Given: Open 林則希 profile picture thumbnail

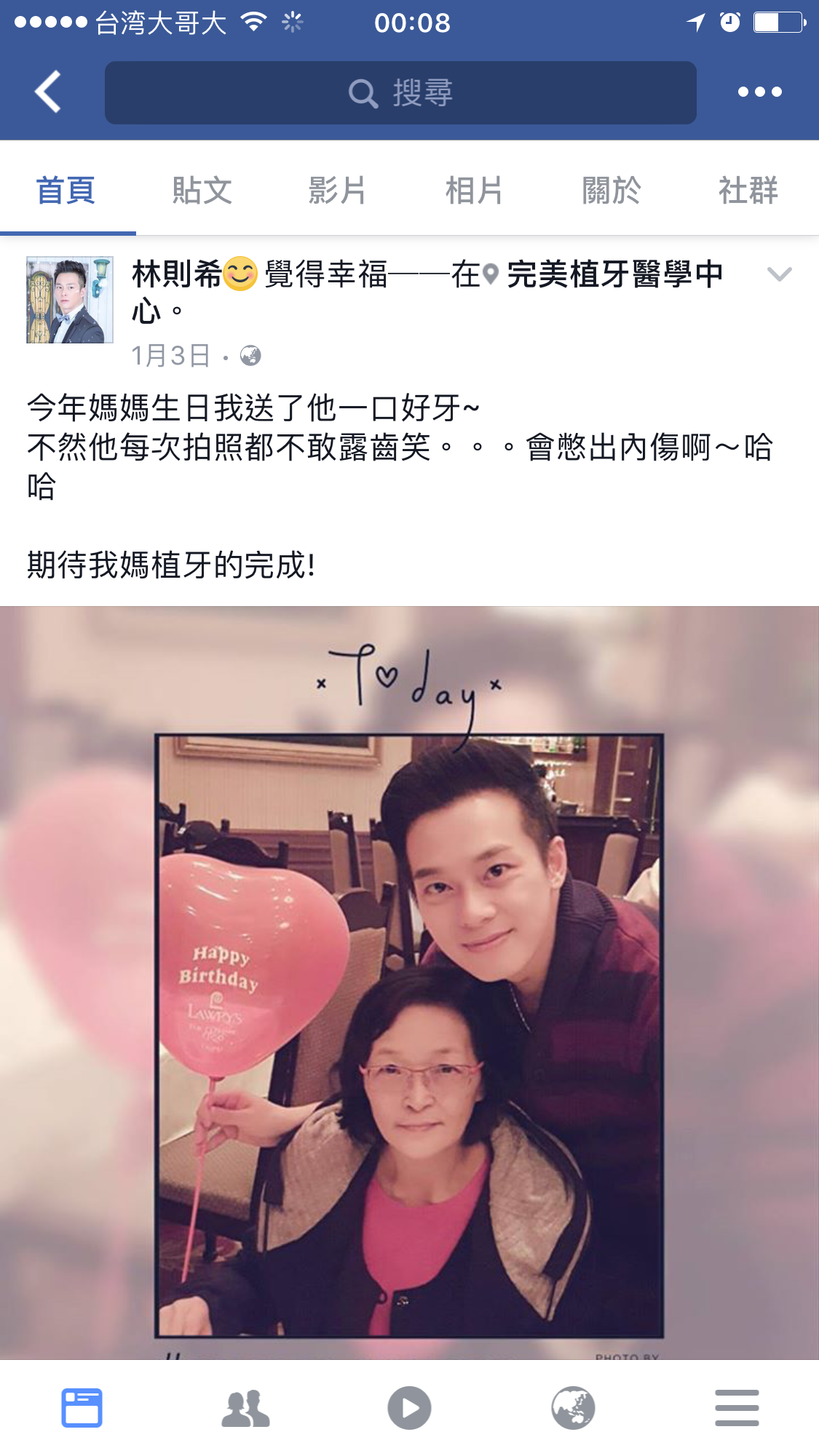Looking at the screenshot, I should point(70,300).
